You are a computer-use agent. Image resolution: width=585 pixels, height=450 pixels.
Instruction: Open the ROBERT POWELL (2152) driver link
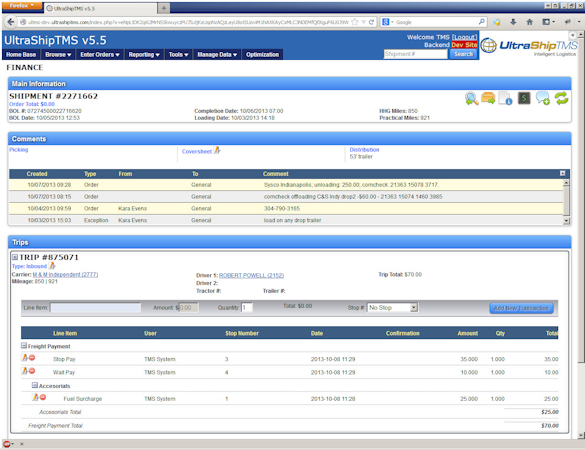[251, 275]
